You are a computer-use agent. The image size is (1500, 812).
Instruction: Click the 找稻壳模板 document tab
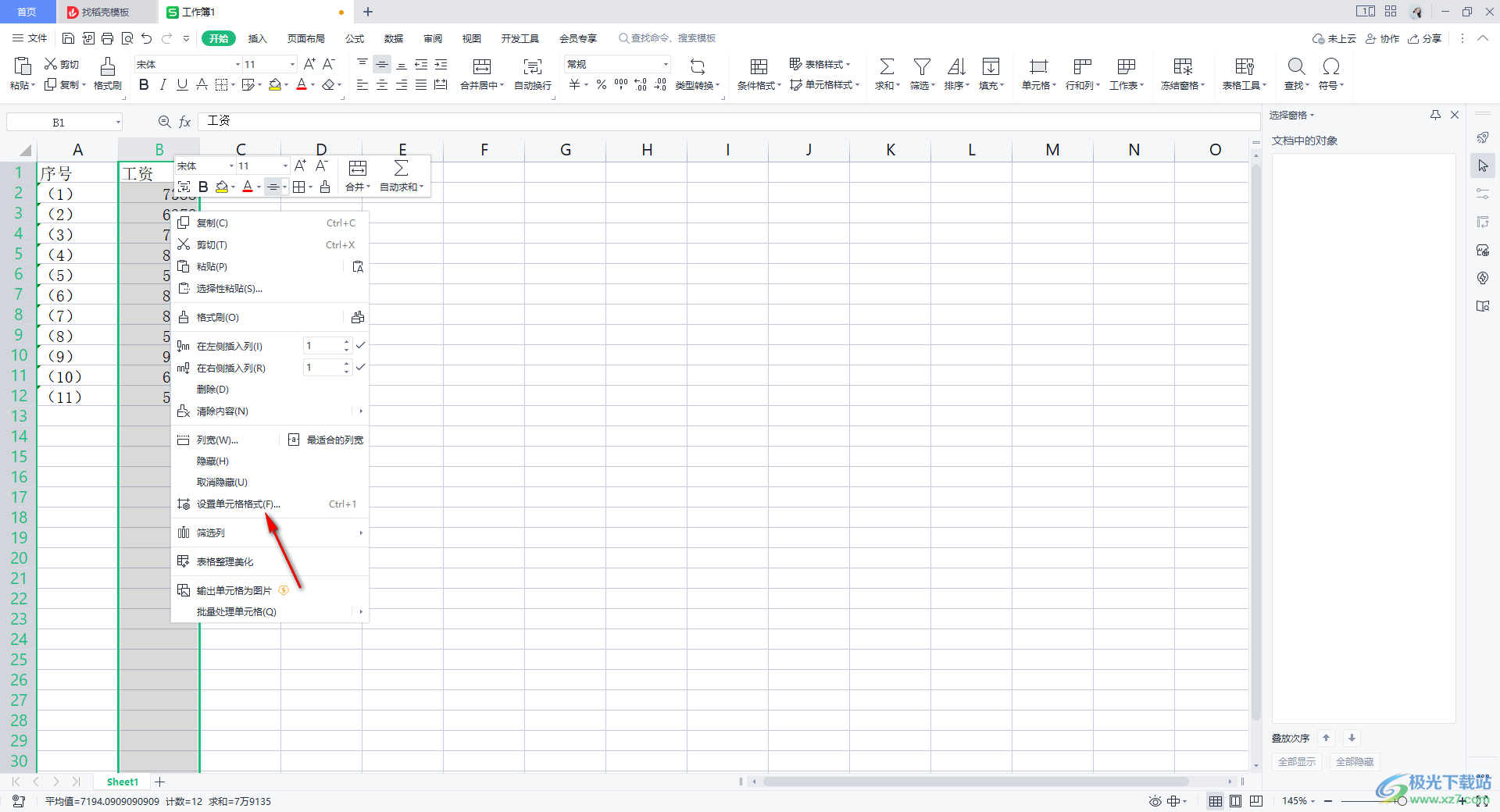[105, 12]
